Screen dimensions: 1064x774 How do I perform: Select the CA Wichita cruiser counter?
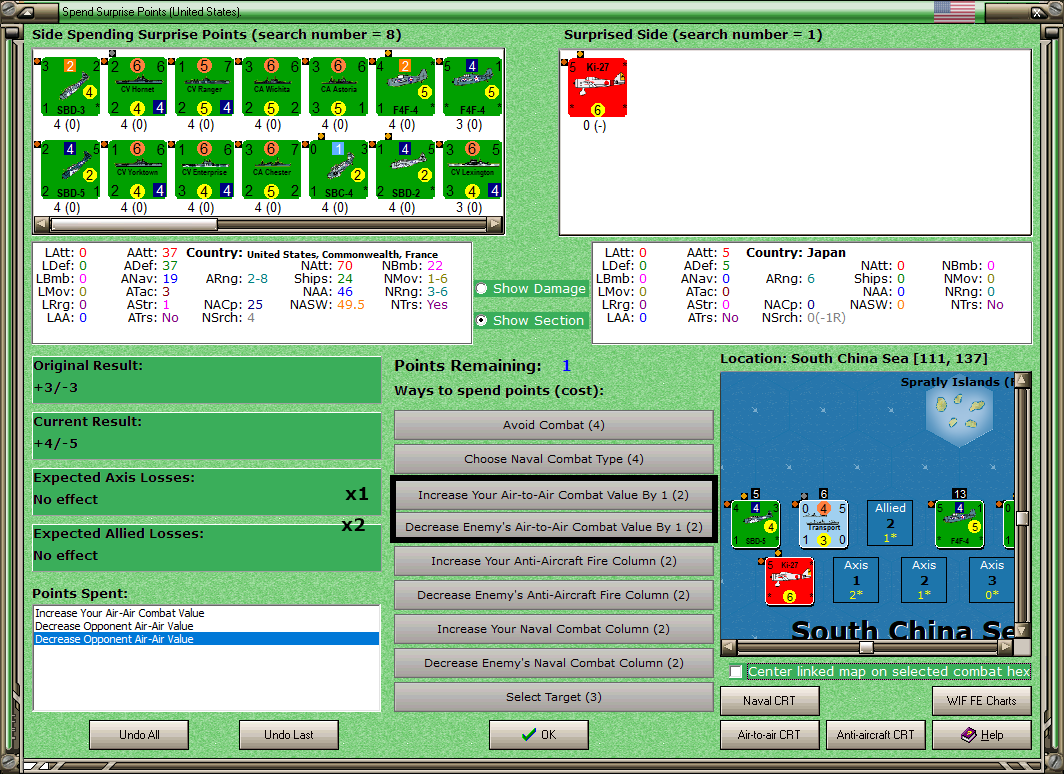[272, 87]
